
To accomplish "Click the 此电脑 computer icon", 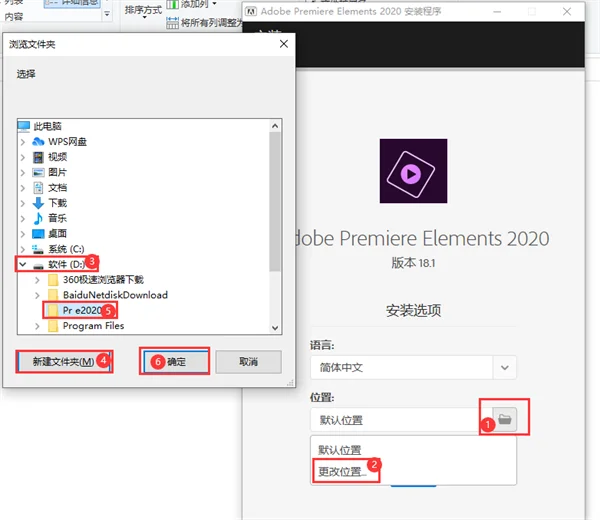I will 24,126.
